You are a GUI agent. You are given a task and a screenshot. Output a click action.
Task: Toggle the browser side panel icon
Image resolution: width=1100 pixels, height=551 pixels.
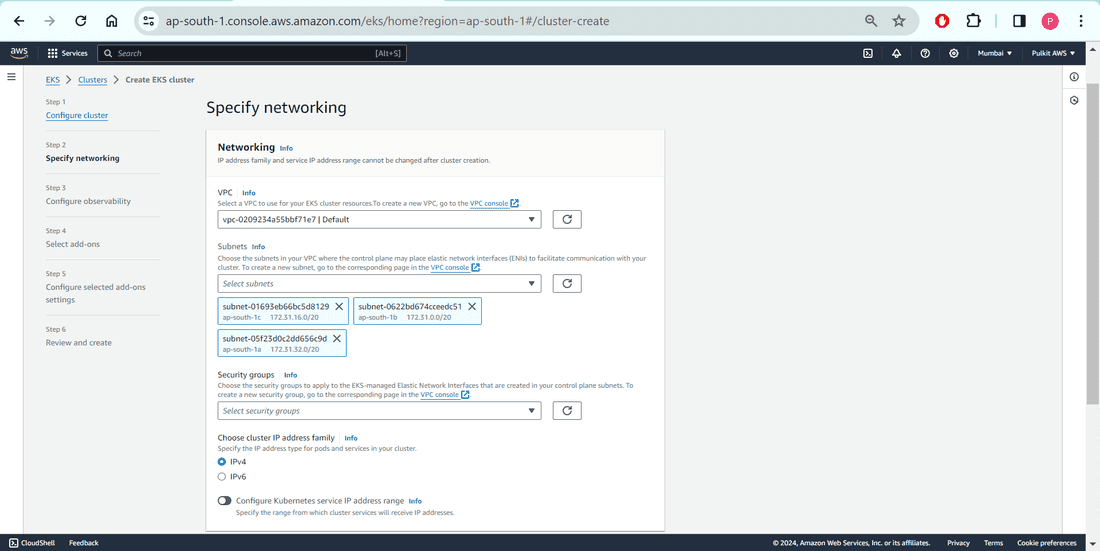coord(1019,21)
